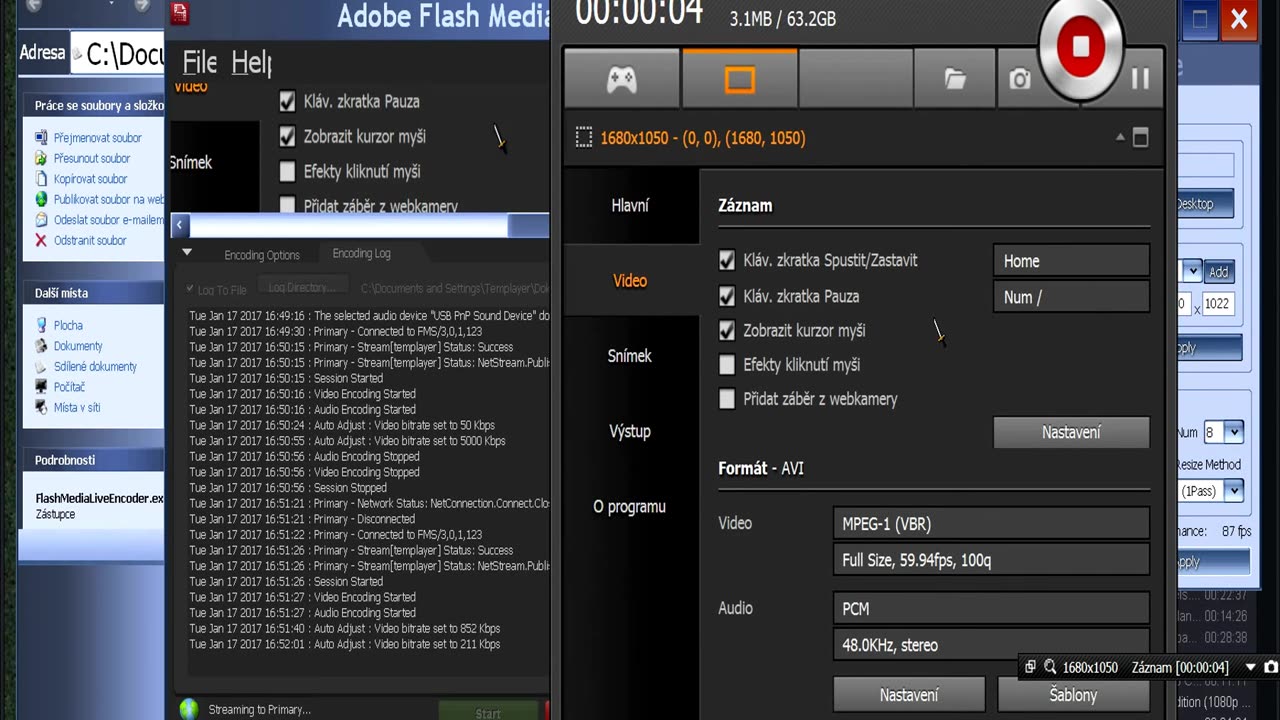Collapse the encoder panel with the down triangle
The image size is (1280, 720).
point(186,253)
